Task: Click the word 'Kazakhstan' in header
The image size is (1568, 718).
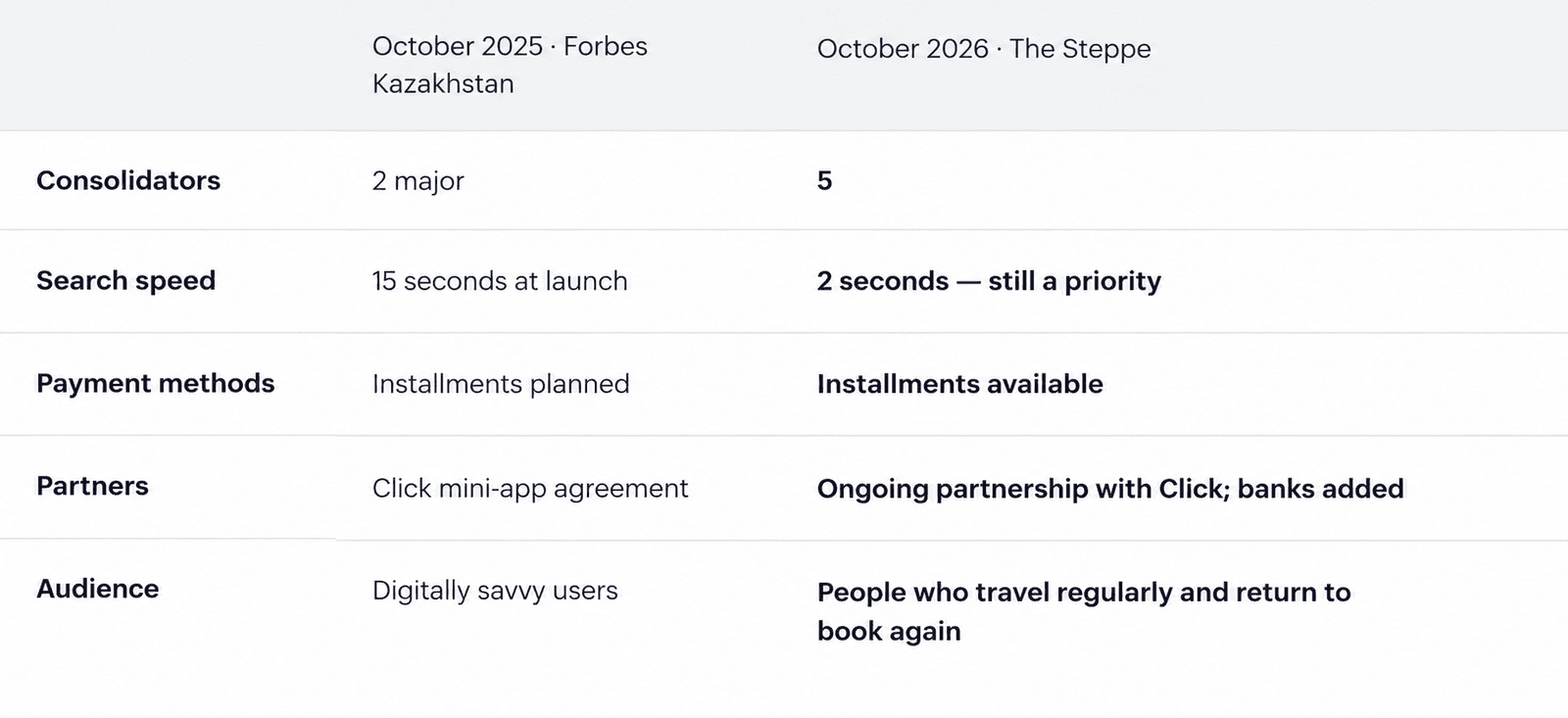Action: pyautogui.click(x=443, y=83)
